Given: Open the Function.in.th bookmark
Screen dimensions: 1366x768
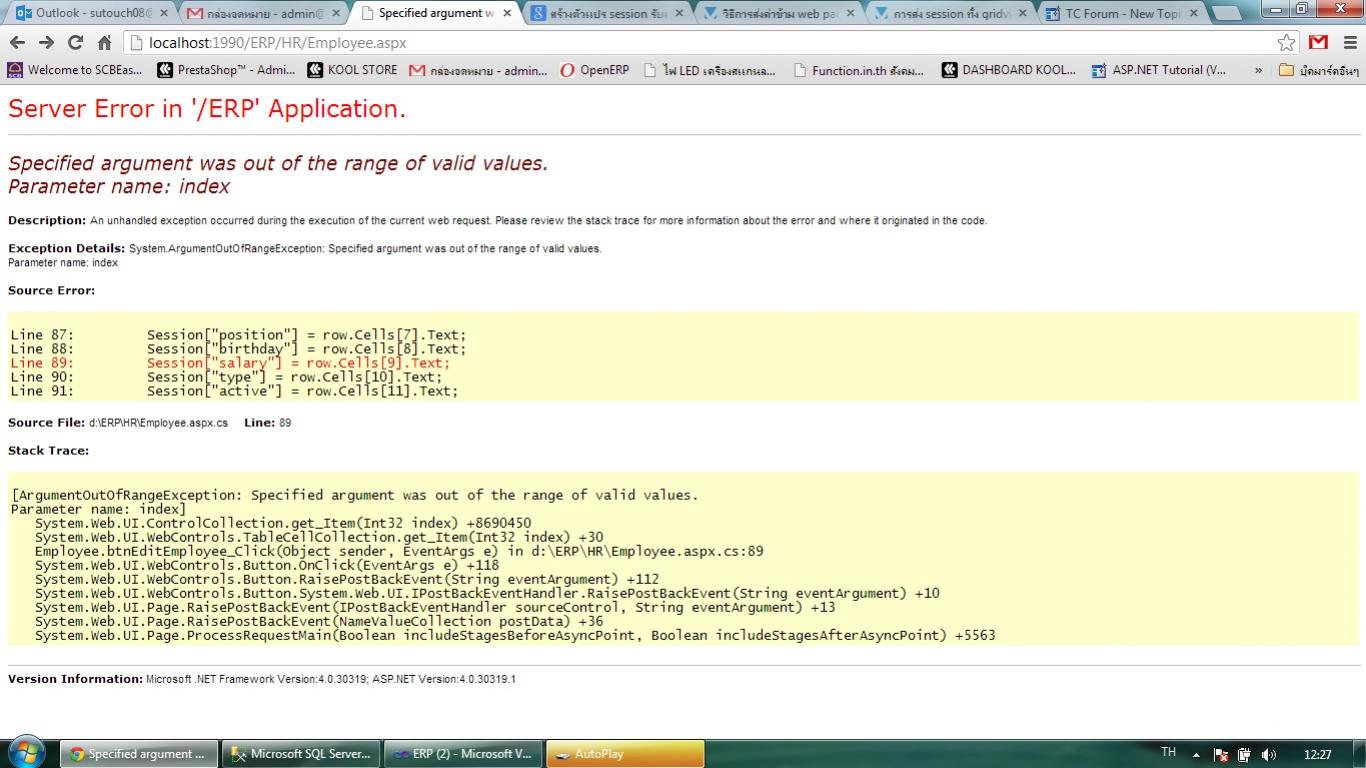Looking at the screenshot, I should coord(858,70).
